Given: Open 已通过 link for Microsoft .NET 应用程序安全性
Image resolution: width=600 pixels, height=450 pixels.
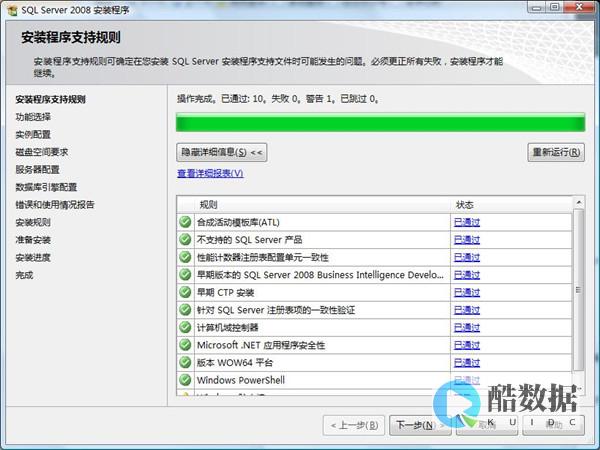Looking at the screenshot, I should tap(467, 345).
